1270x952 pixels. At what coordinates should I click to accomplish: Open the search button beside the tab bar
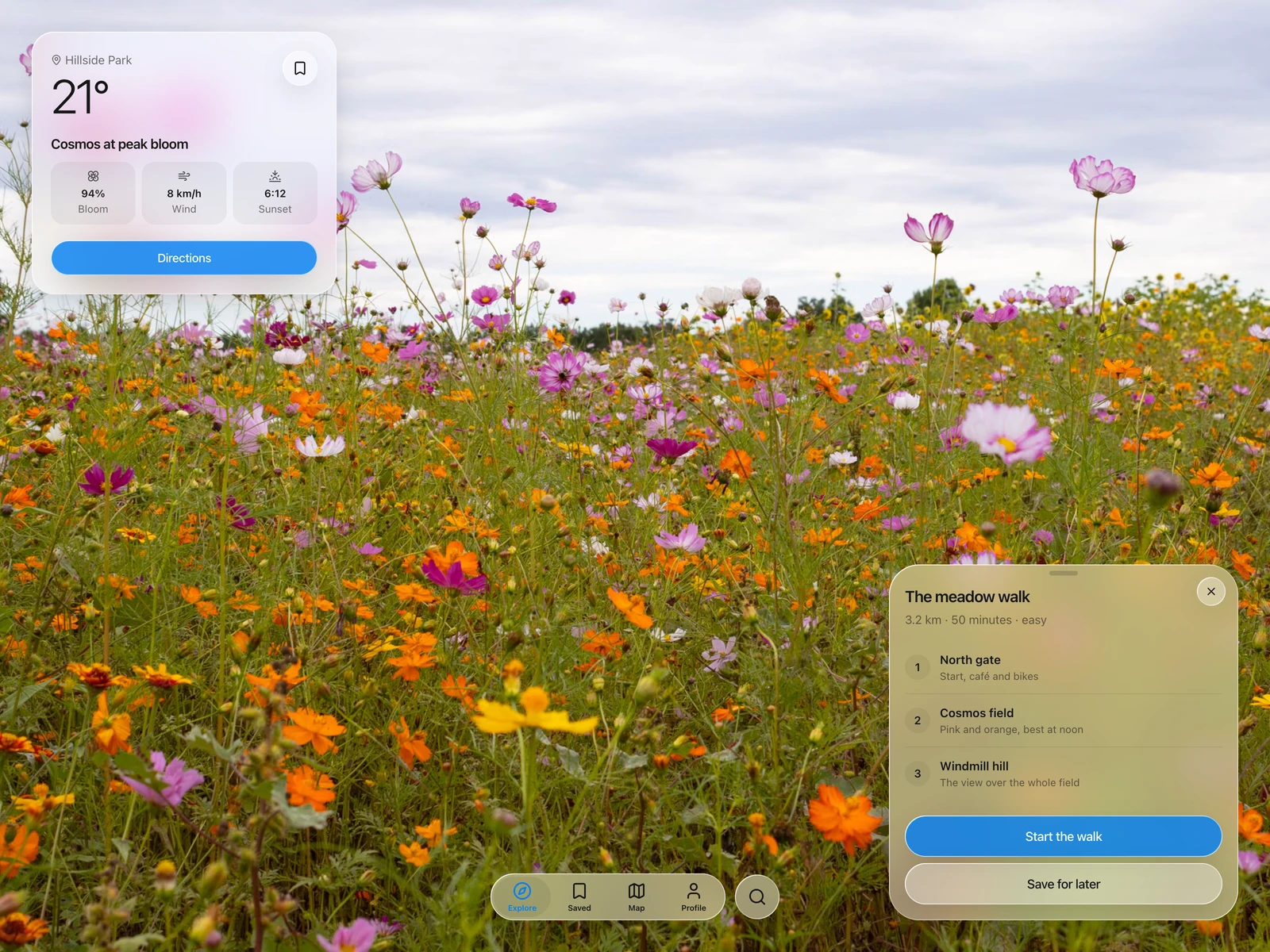point(757,896)
